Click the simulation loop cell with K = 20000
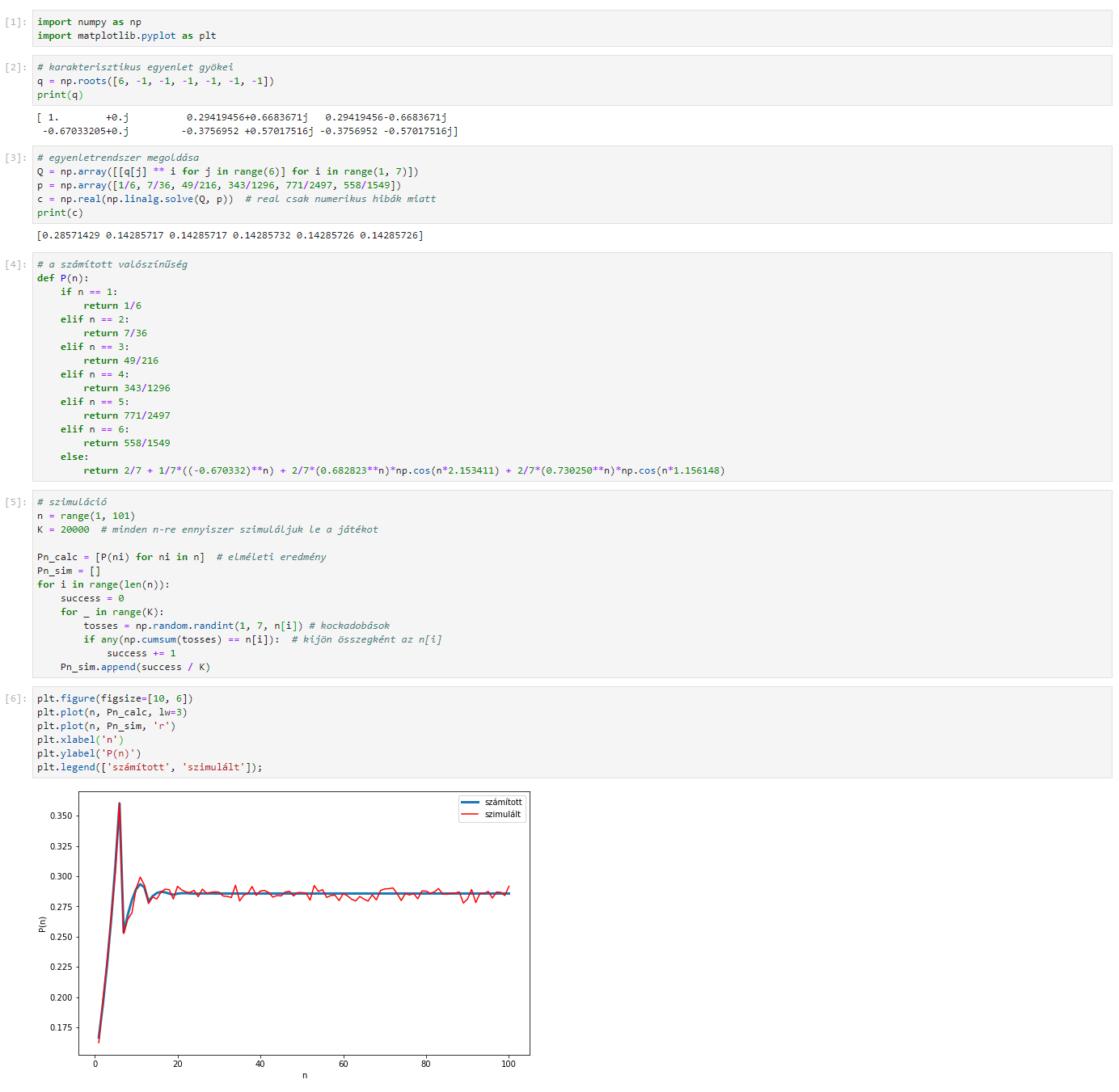Image resolution: width=1119 pixels, height=1092 pixels. (x=572, y=584)
